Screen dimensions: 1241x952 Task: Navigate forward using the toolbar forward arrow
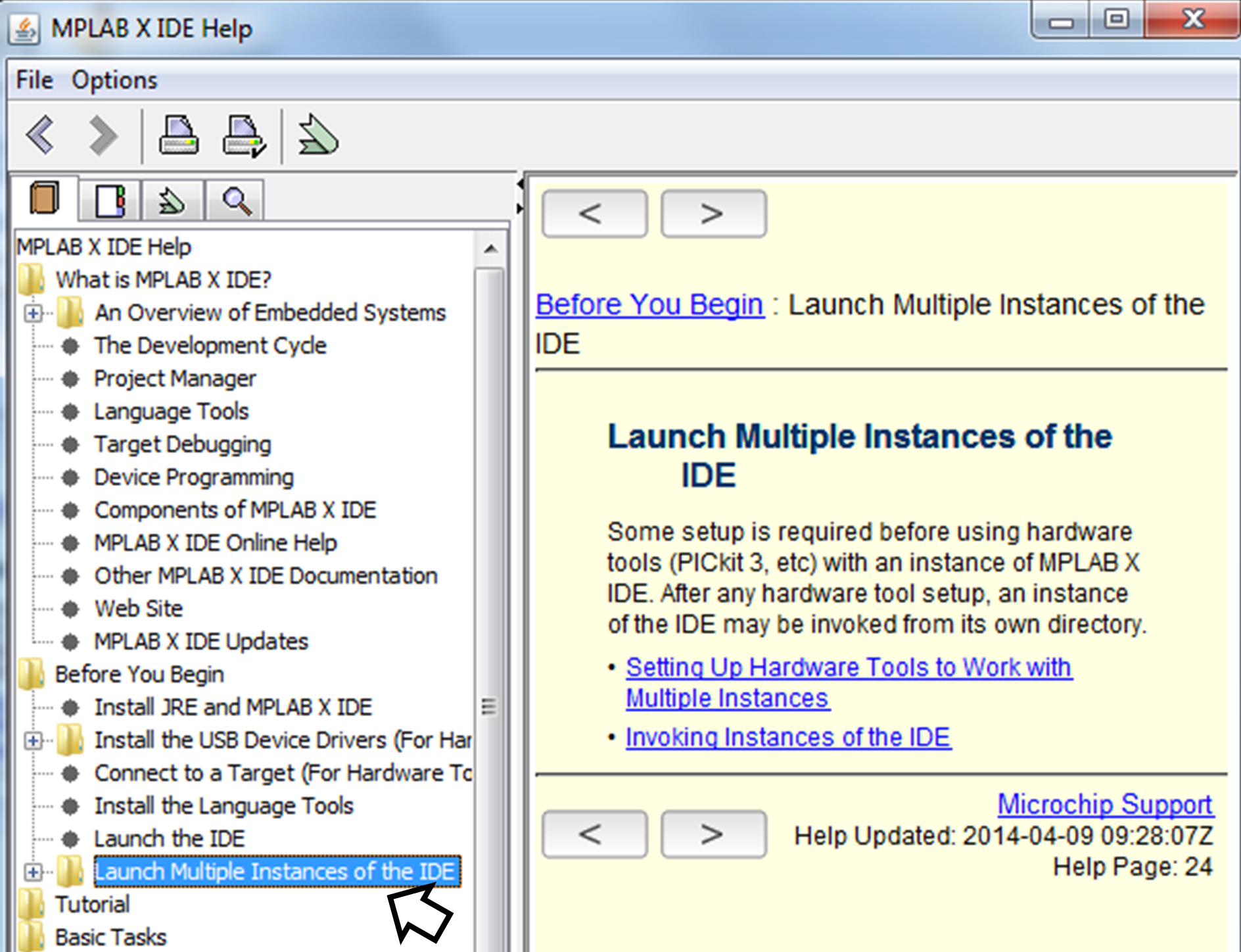point(103,135)
